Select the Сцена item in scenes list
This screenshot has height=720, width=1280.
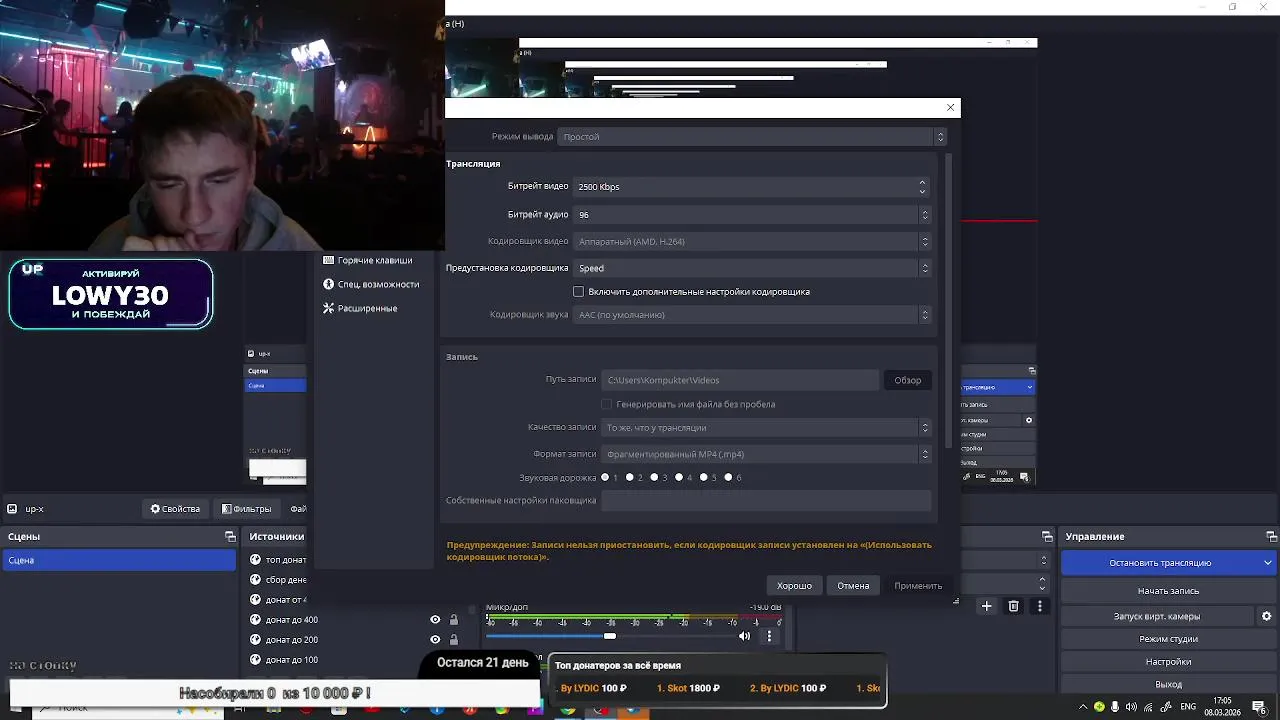pos(118,560)
